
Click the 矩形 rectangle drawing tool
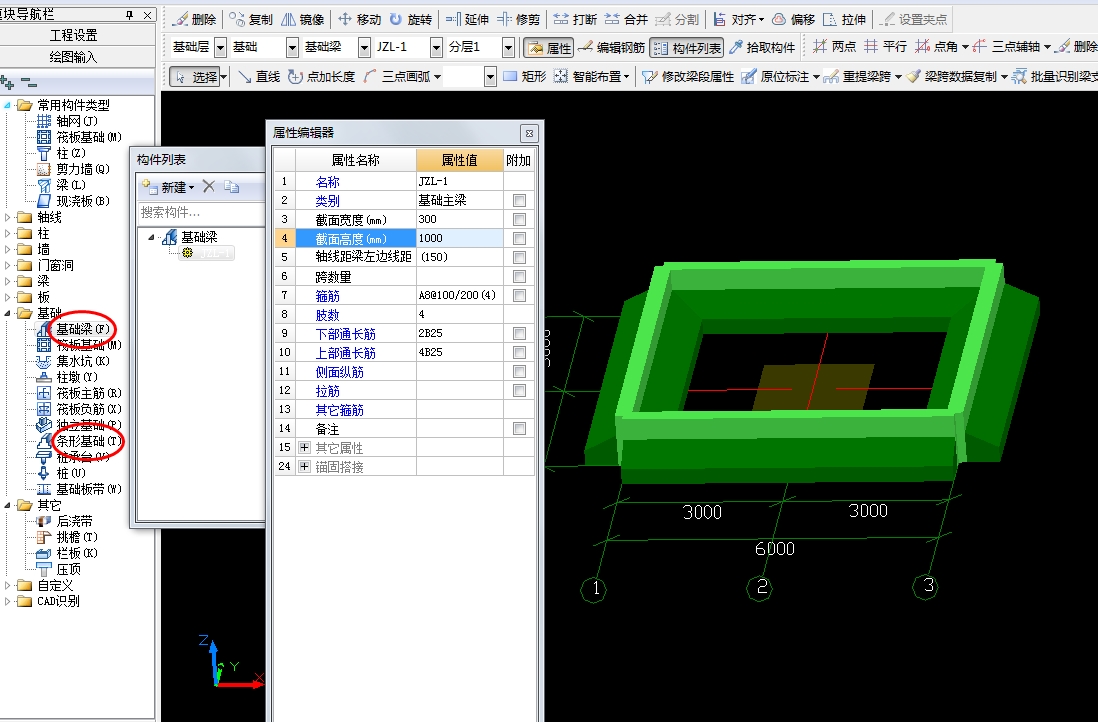[x=524, y=76]
